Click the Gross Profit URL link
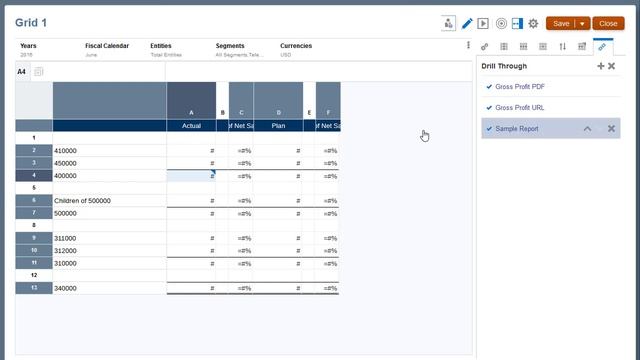This screenshot has width=640, height=360. pyautogui.click(x=520, y=108)
